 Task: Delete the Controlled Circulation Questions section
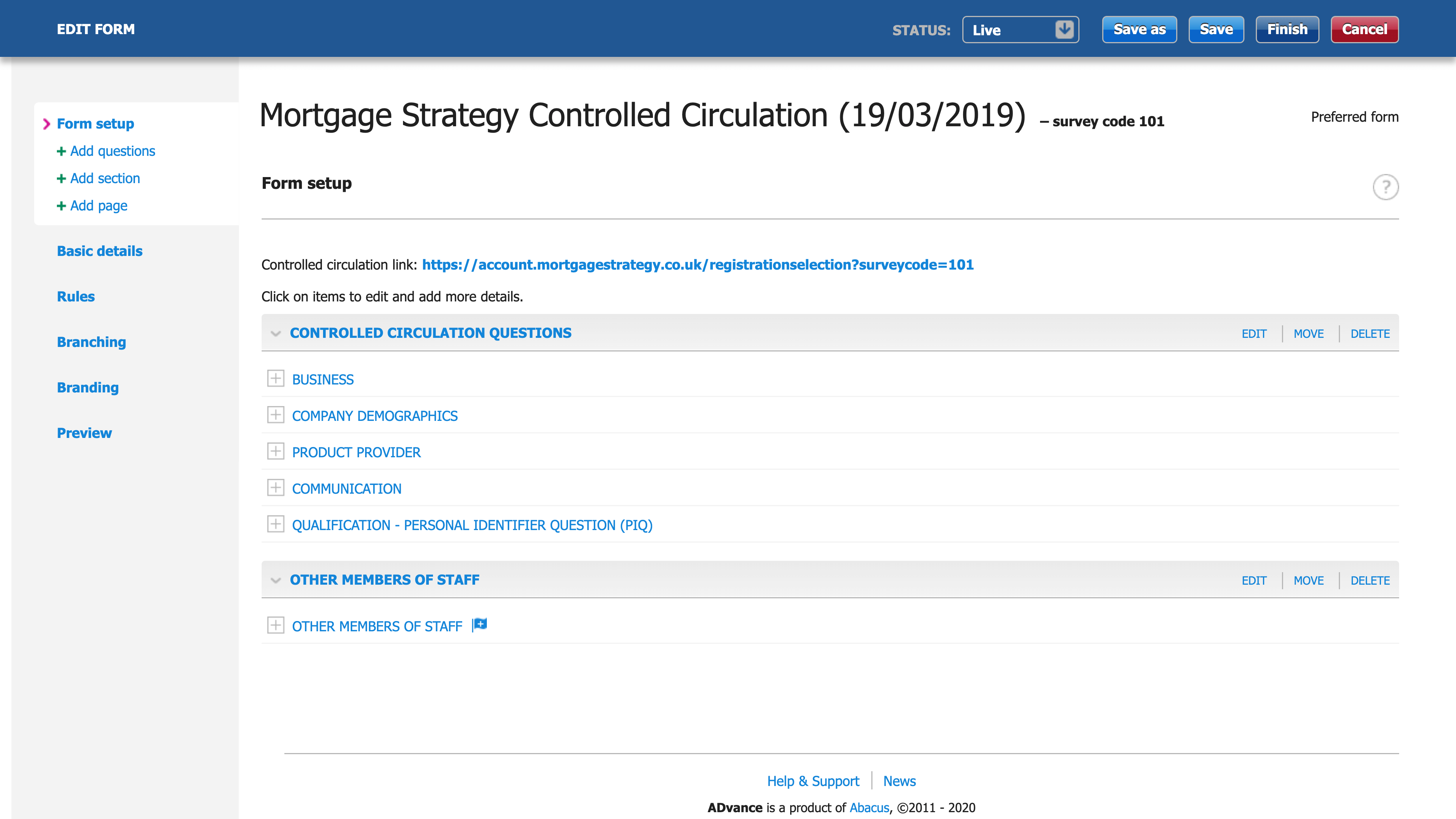click(1370, 334)
